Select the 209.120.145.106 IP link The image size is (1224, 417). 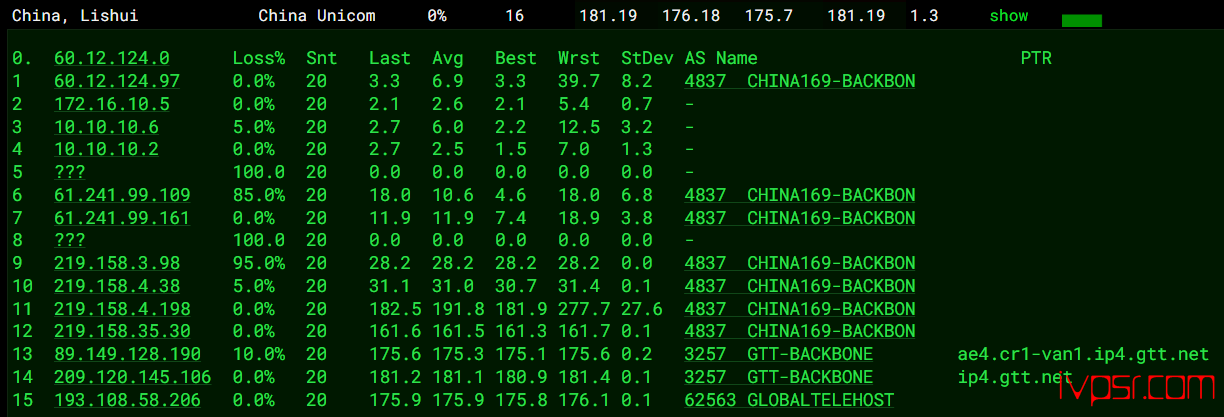click(x=132, y=377)
